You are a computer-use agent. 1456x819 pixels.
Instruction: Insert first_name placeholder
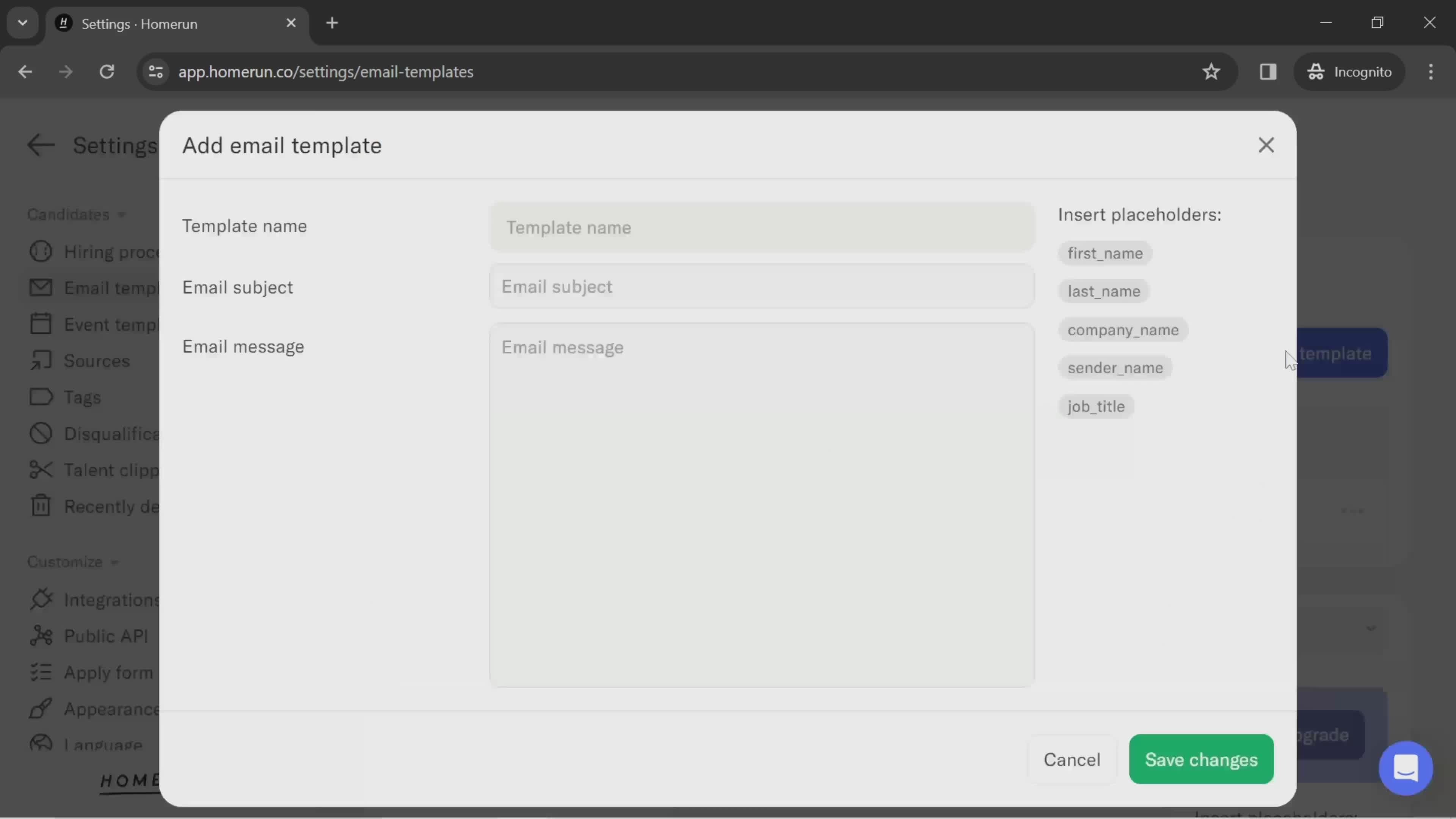coord(1104,253)
